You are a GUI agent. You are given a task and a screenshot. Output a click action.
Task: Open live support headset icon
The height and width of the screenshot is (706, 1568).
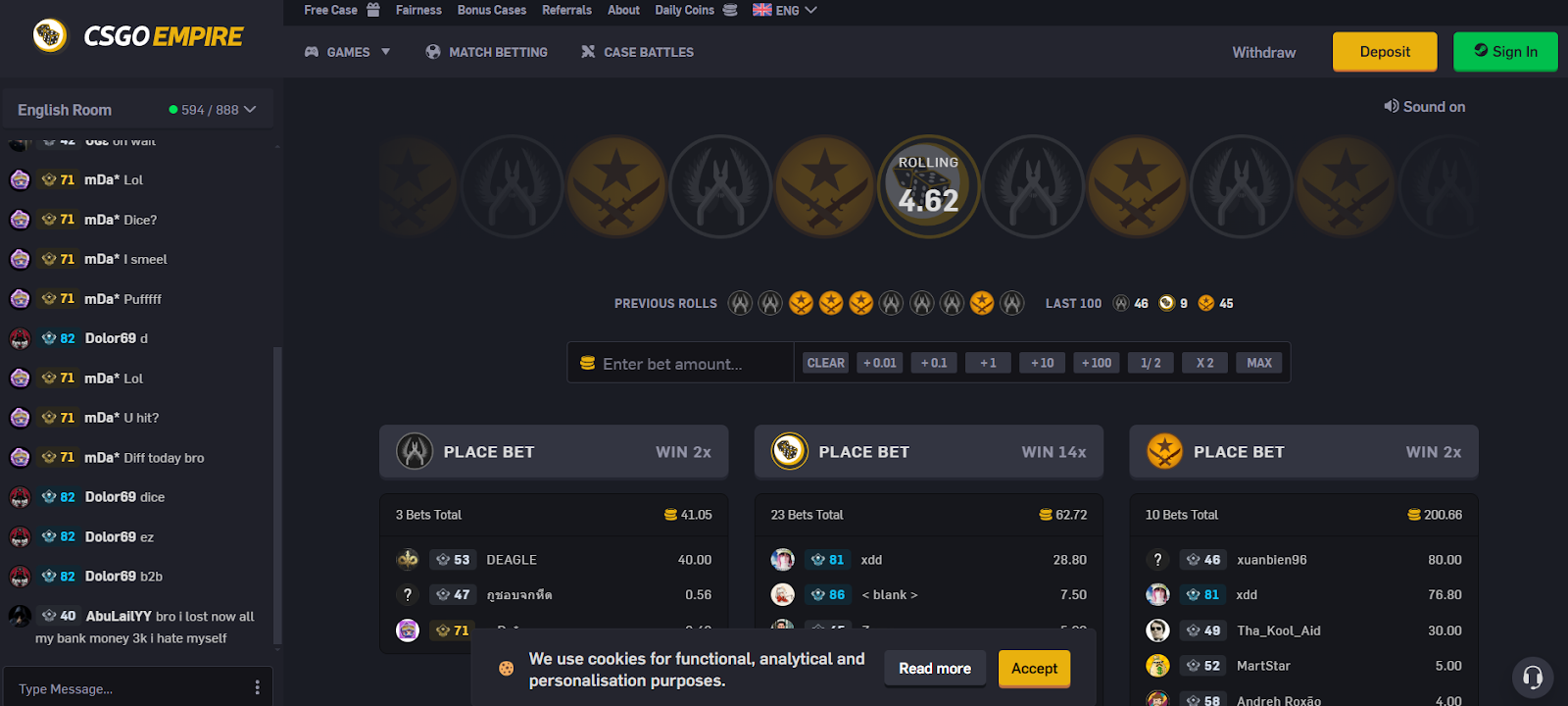[x=1533, y=677]
